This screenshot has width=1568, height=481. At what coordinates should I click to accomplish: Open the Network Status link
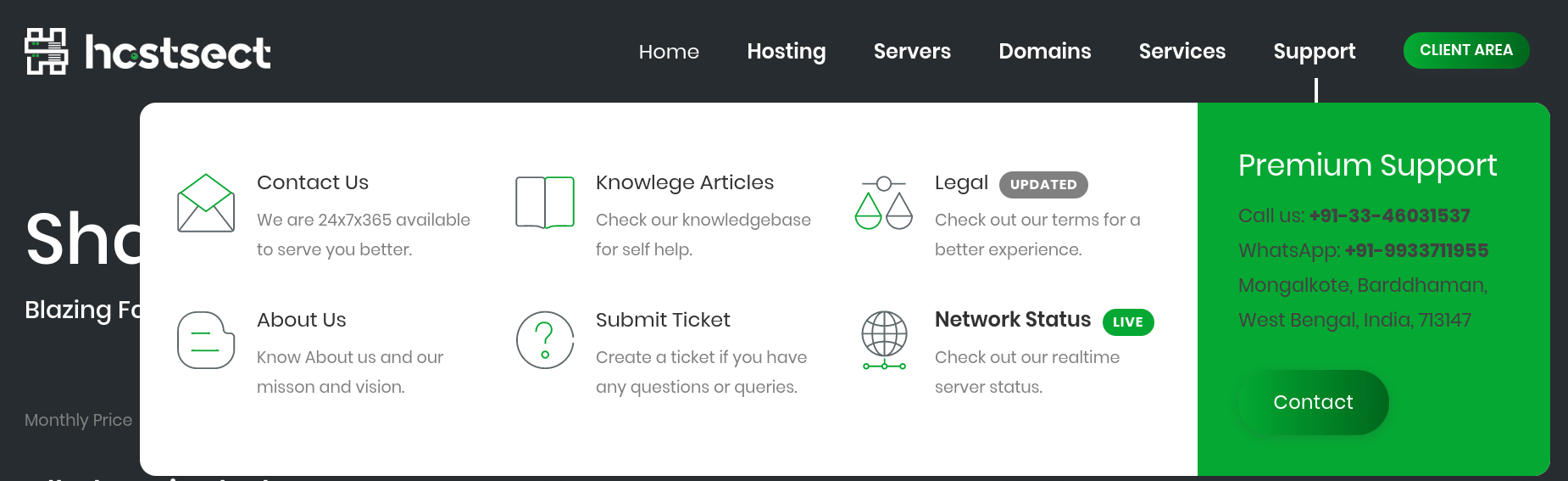[x=1013, y=320]
